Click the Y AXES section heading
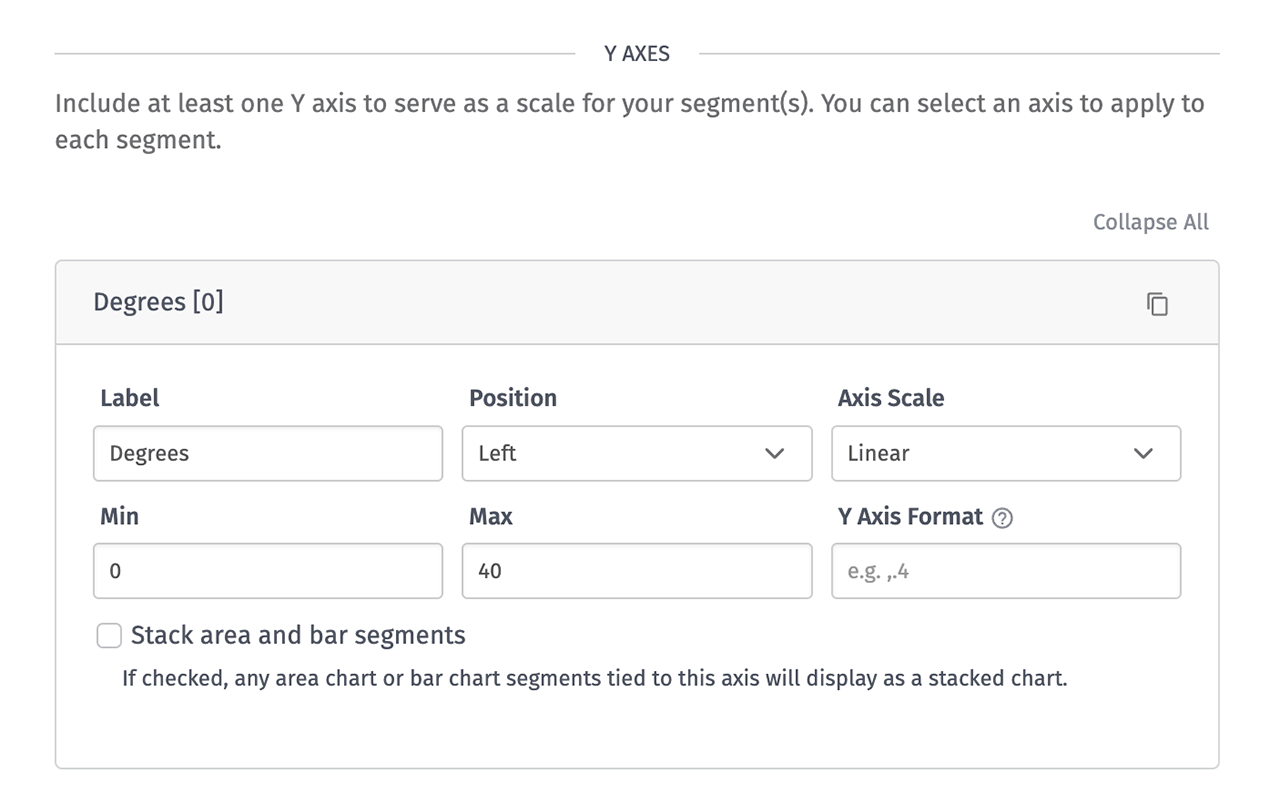This screenshot has height=794, width=1280. (x=637, y=54)
